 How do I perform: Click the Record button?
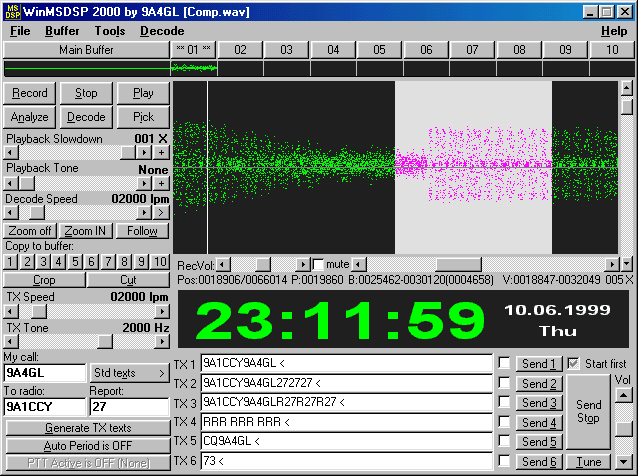(x=29, y=93)
